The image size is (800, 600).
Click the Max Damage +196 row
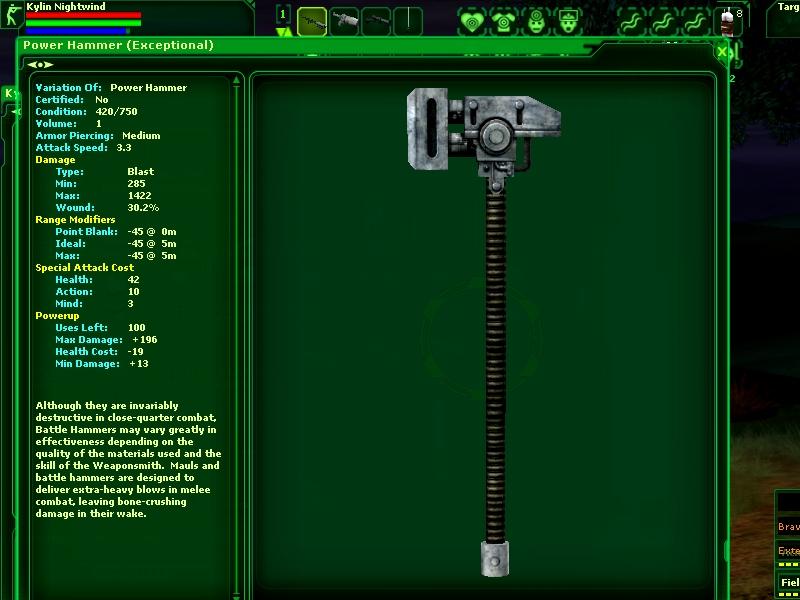click(106, 339)
